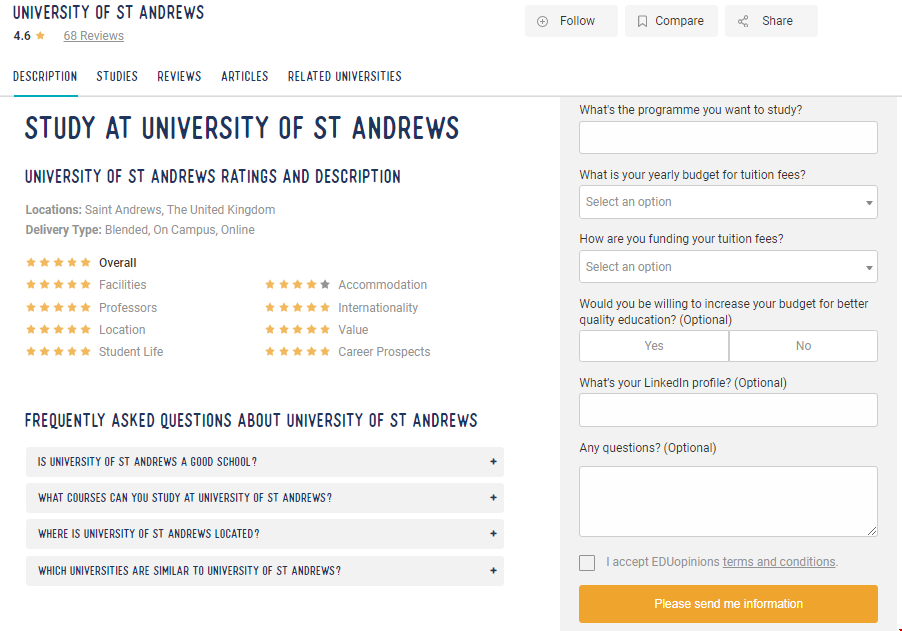
Task: Click the rating star beside 4.6
Action: [x=41, y=36]
